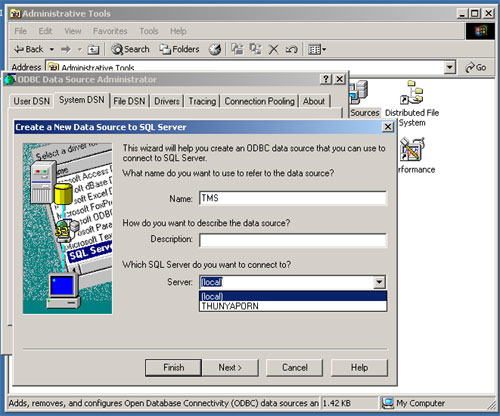Expand the Address bar dropdown arrow
This screenshot has width=500, height=416.
point(450,67)
